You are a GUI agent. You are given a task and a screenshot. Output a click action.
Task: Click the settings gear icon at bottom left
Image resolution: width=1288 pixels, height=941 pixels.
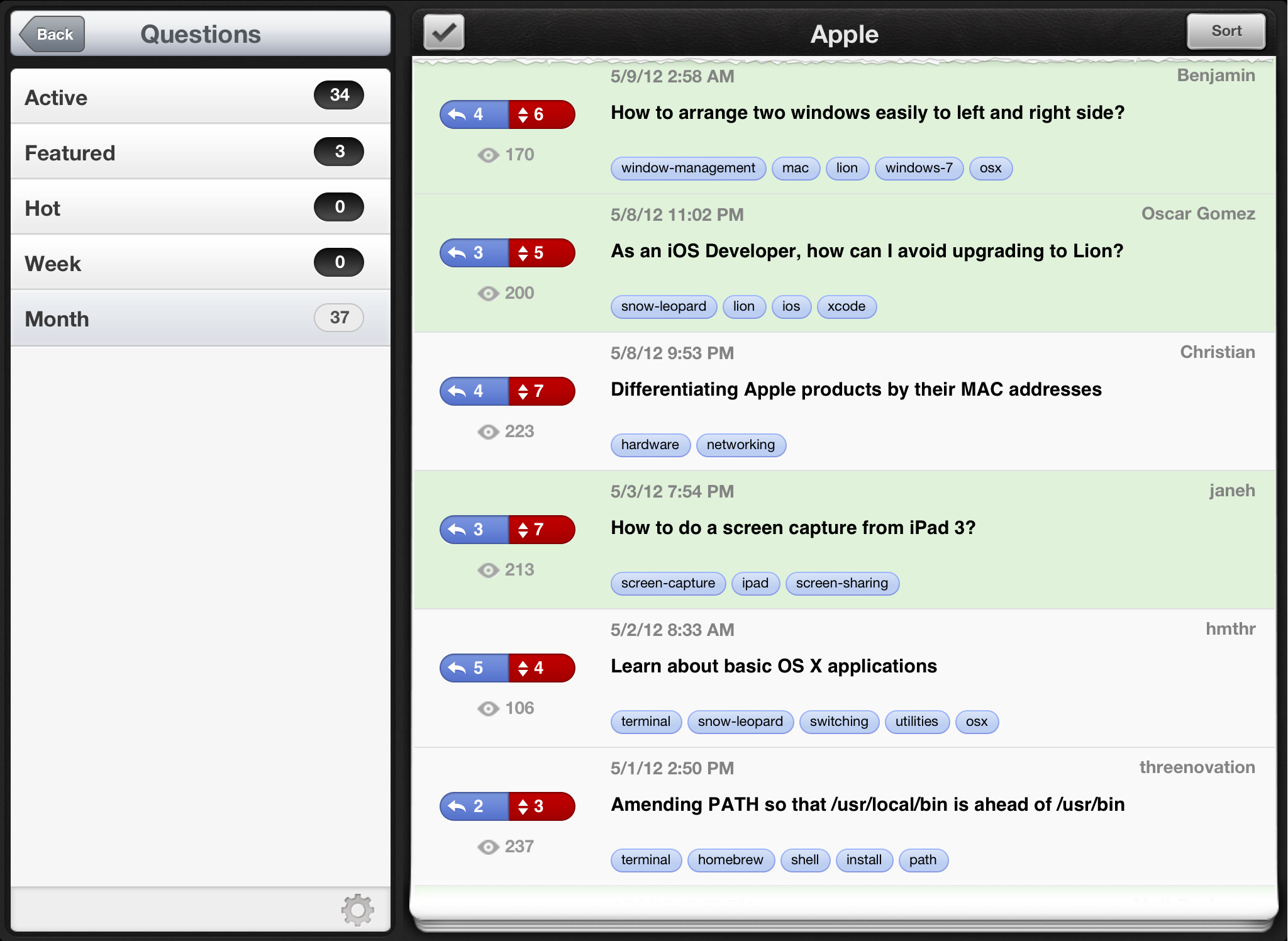[358, 910]
